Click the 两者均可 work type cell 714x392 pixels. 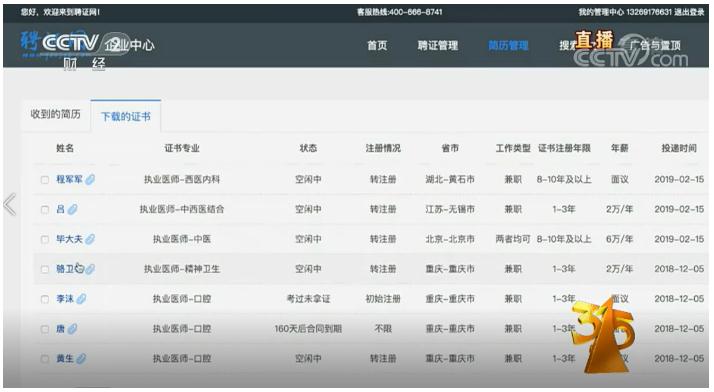coord(513,239)
